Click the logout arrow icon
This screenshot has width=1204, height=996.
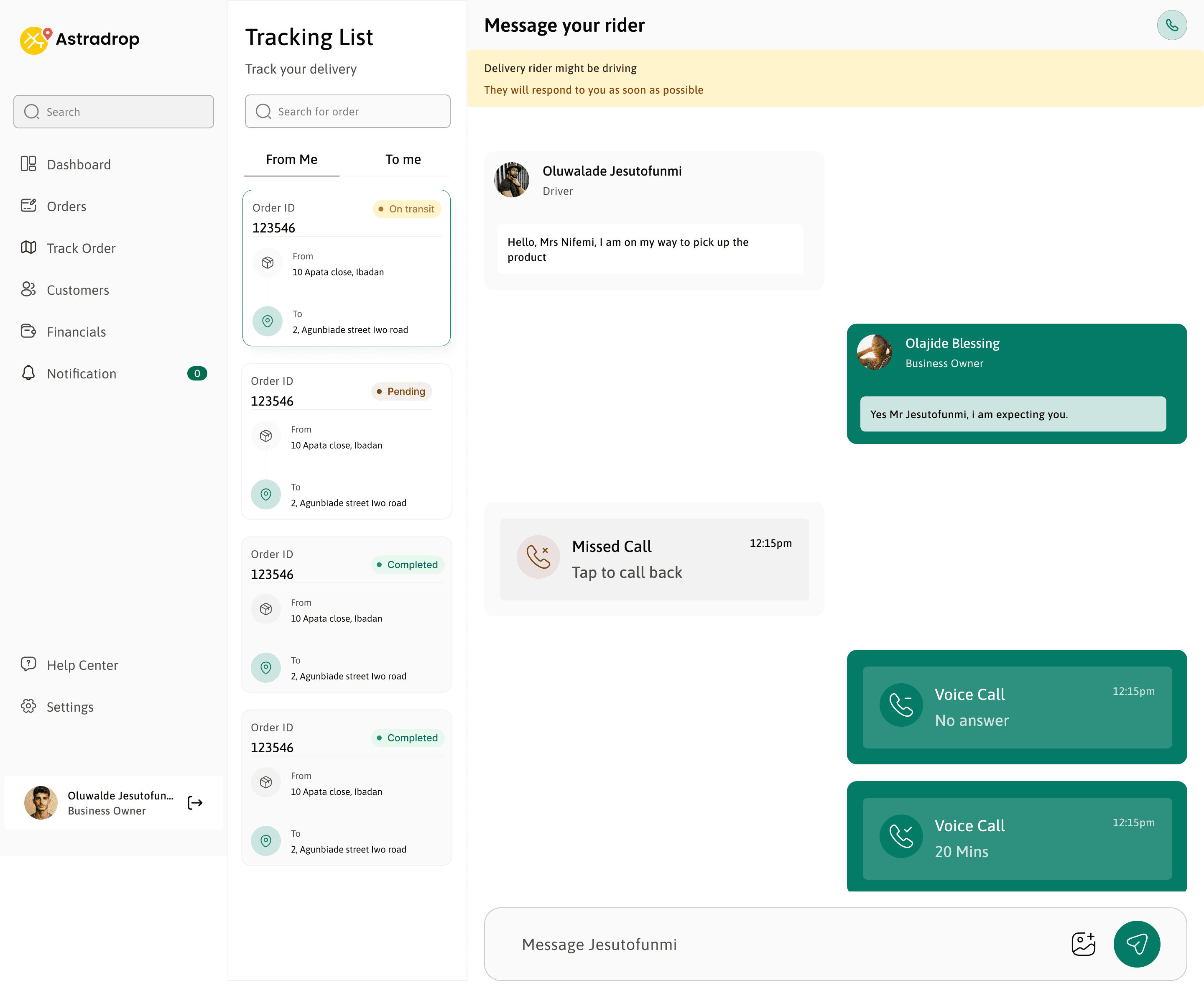195,802
